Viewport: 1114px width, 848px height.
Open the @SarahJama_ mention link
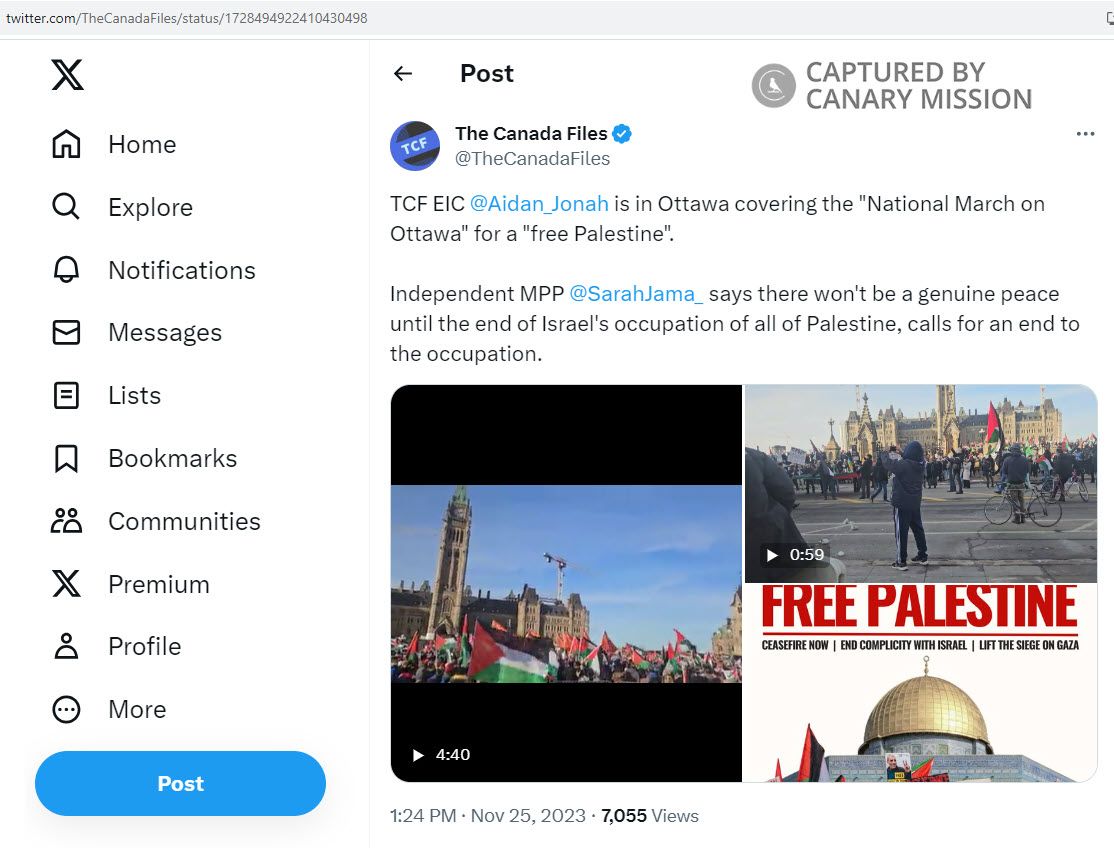[x=636, y=294]
